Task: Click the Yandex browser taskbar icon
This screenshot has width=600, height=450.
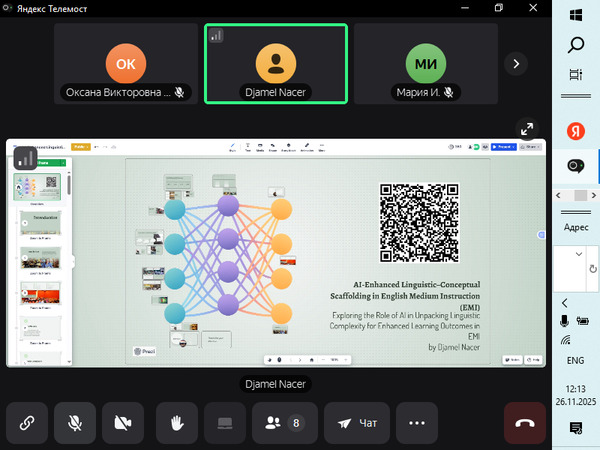Action: 576,131
